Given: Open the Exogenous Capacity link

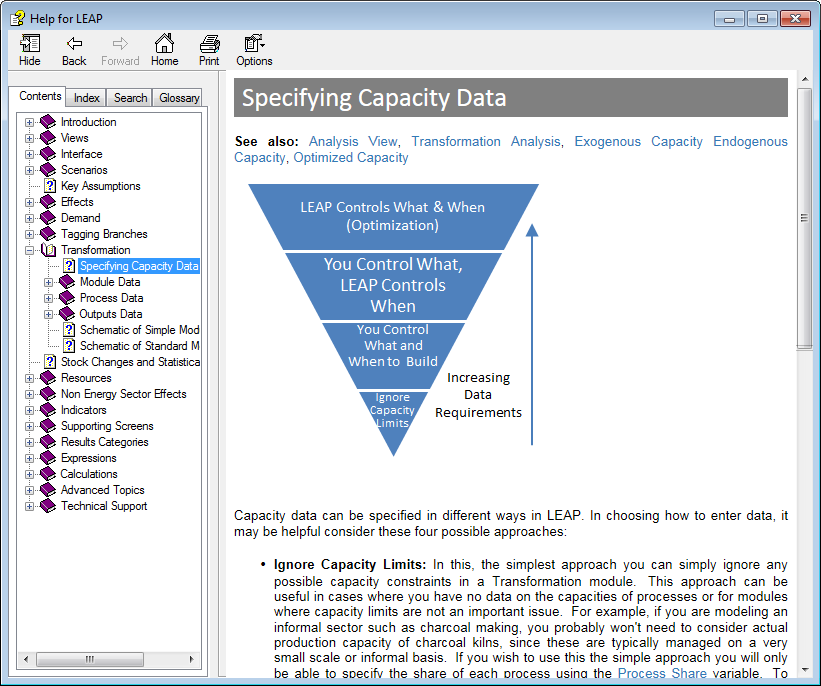Looking at the screenshot, I should (638, 141).
